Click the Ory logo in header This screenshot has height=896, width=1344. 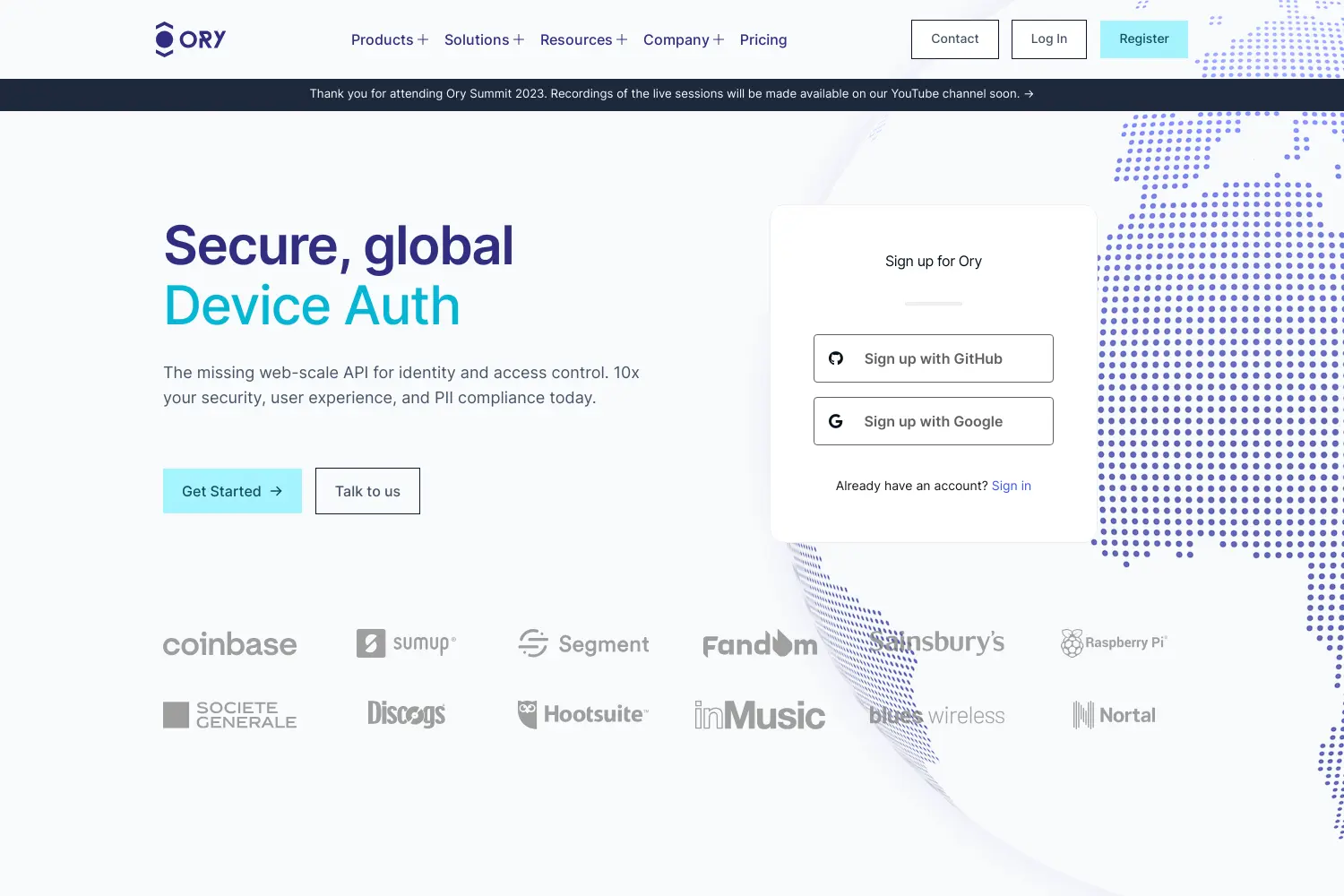pyautogui.click(x=190, y=39)
